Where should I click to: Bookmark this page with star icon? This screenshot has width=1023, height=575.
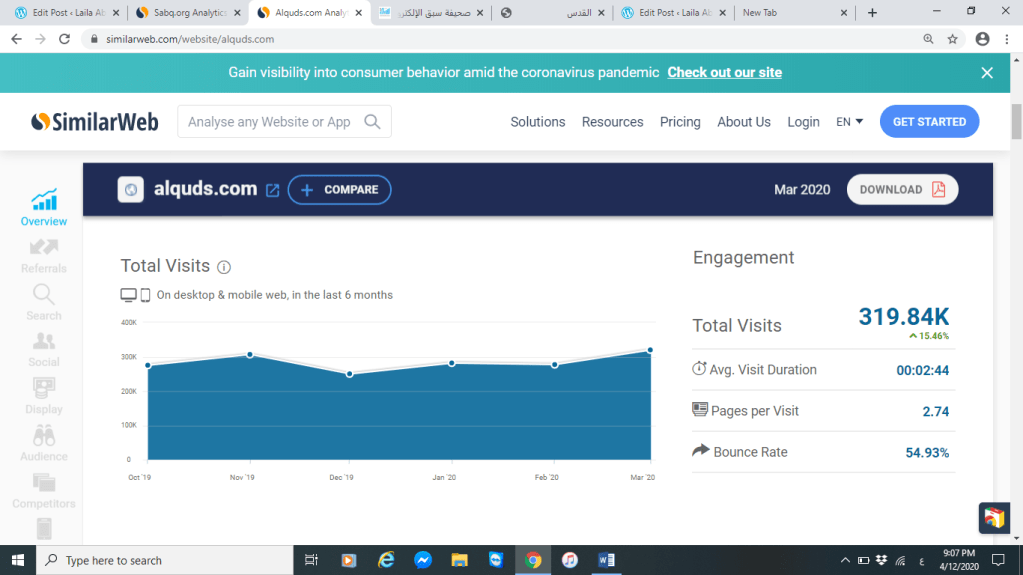pos(952,39)
